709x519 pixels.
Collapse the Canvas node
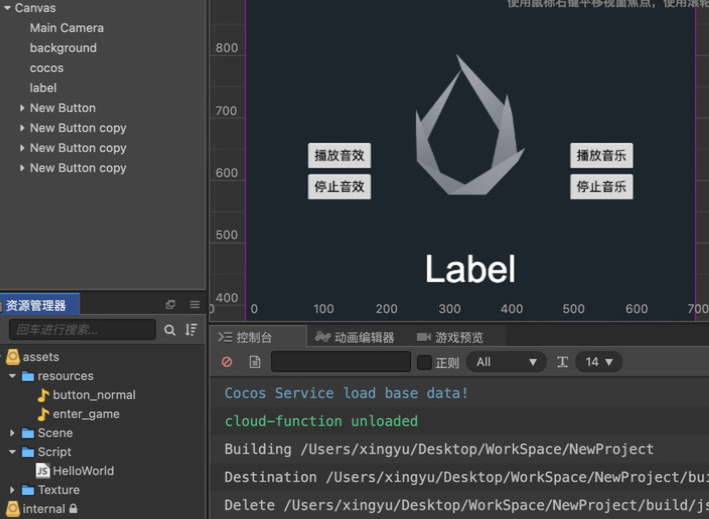click(7, 8)
